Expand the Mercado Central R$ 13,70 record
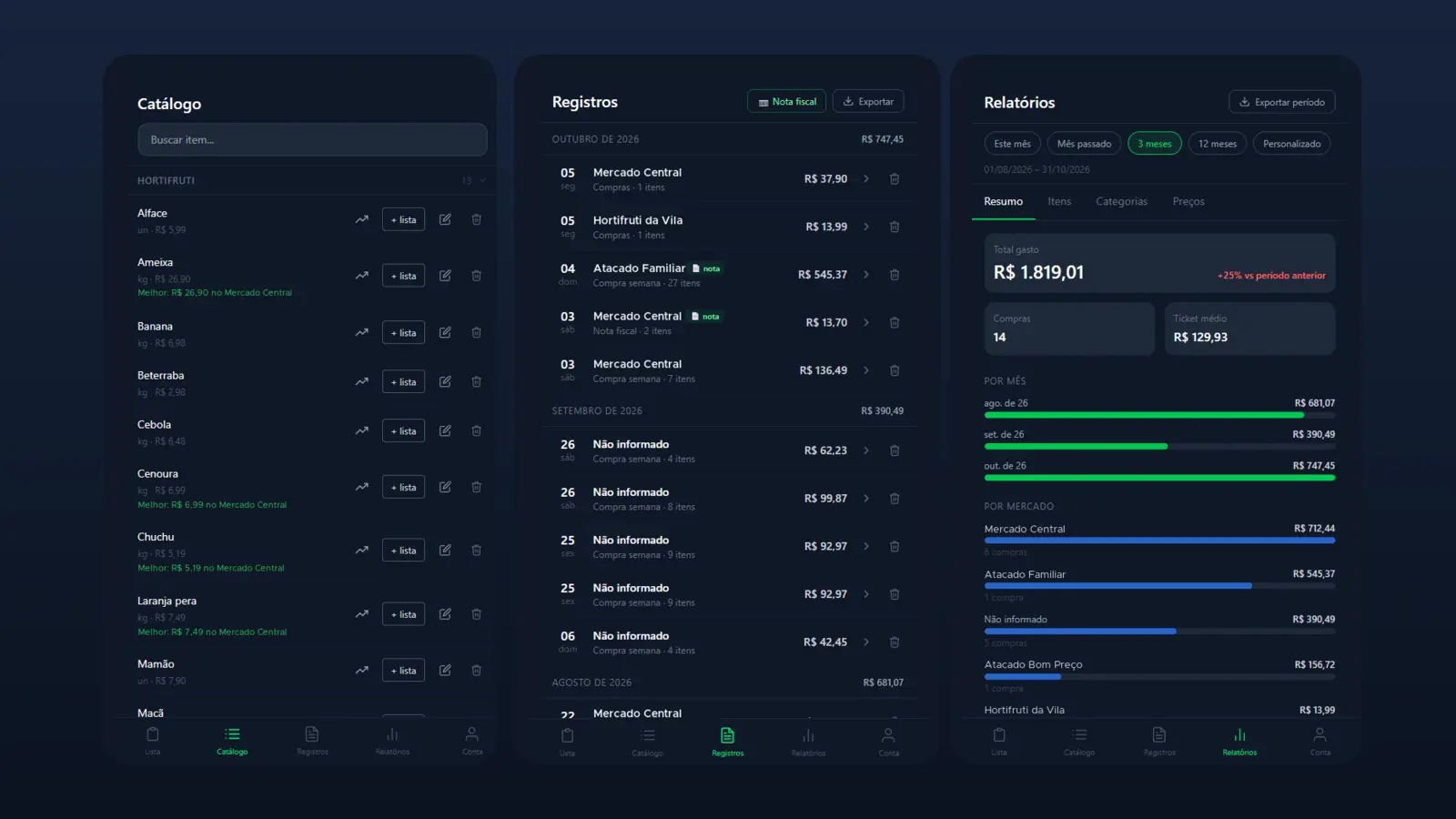 [866, 323]
